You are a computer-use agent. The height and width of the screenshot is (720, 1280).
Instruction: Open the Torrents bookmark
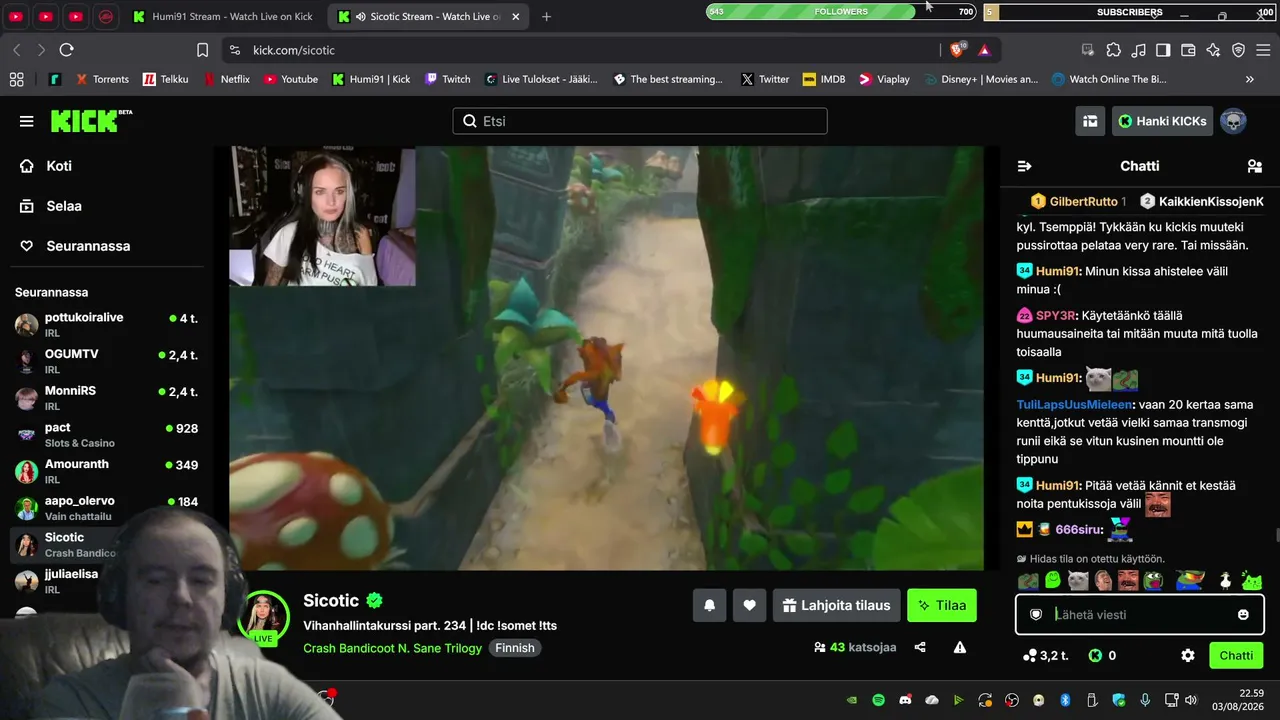tap(100, 79)
